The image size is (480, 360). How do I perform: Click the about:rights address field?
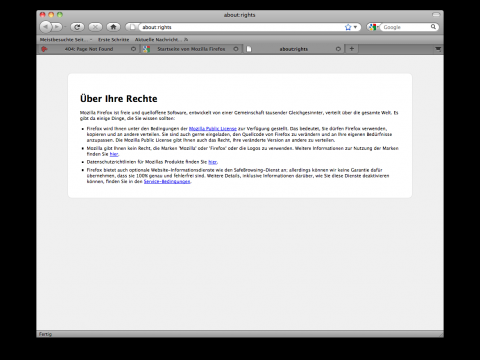(x=242, y=27)
